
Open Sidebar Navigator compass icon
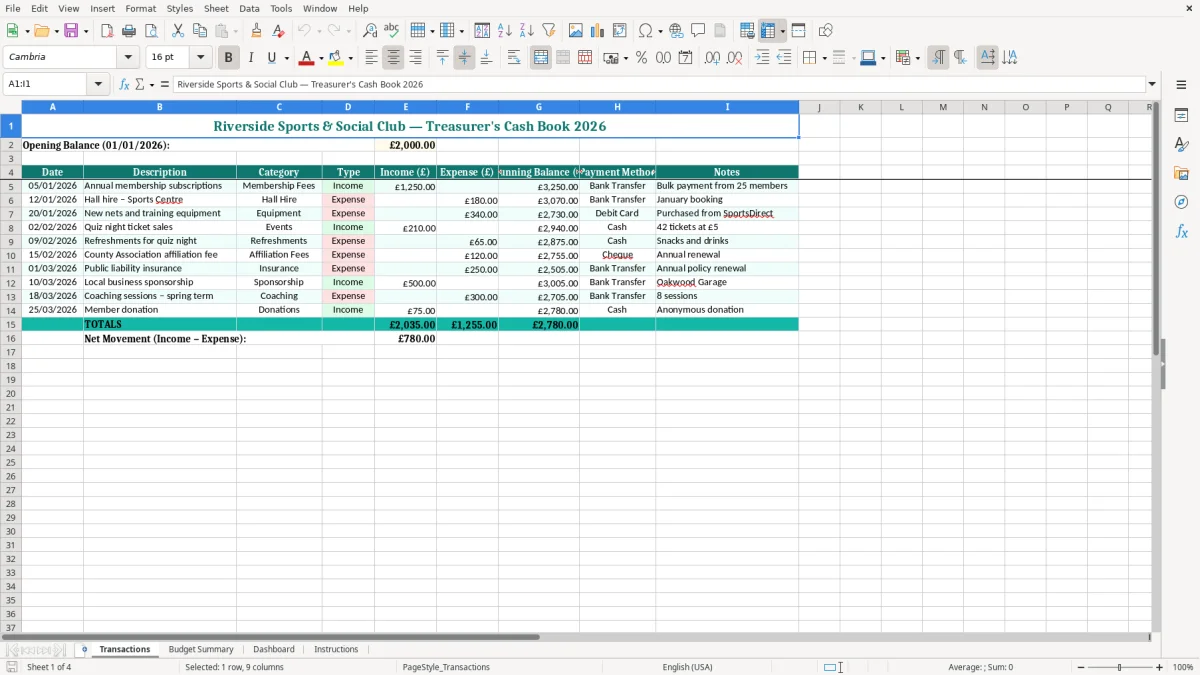1181,202
